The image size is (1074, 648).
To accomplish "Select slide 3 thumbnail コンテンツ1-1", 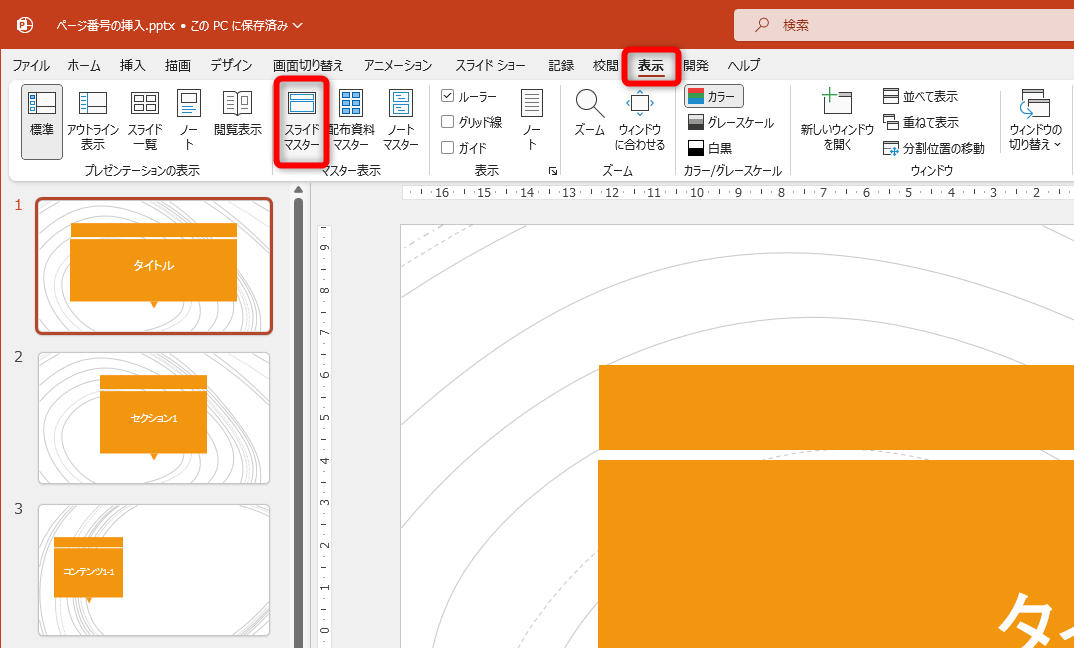I will [x=154, y=571].
